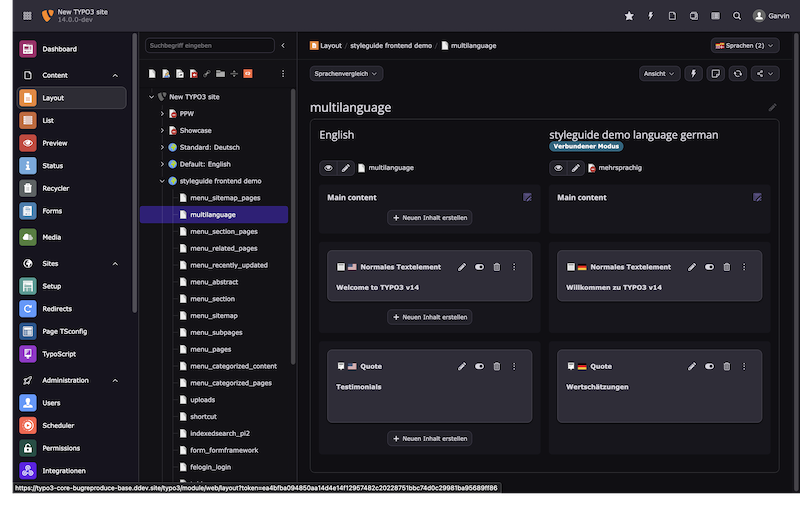
Task: Click the reload icon in the page toolbar
Action: [738, 73]
